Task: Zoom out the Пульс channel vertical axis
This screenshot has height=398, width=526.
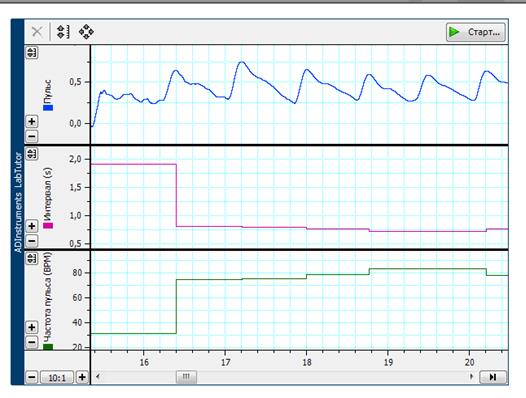Action: pos(32,137)
